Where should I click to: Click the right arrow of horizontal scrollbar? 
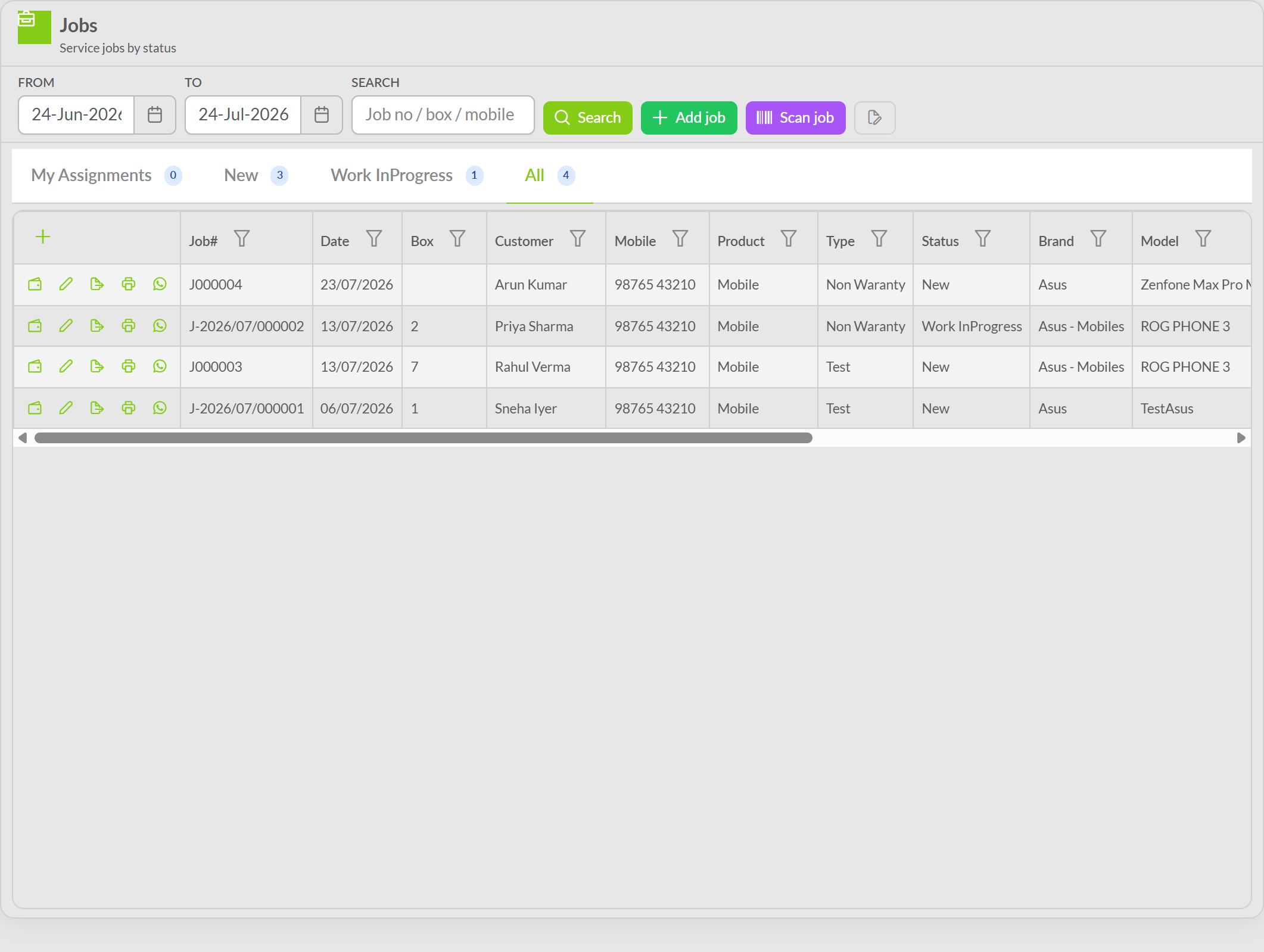pos(1241,438)
